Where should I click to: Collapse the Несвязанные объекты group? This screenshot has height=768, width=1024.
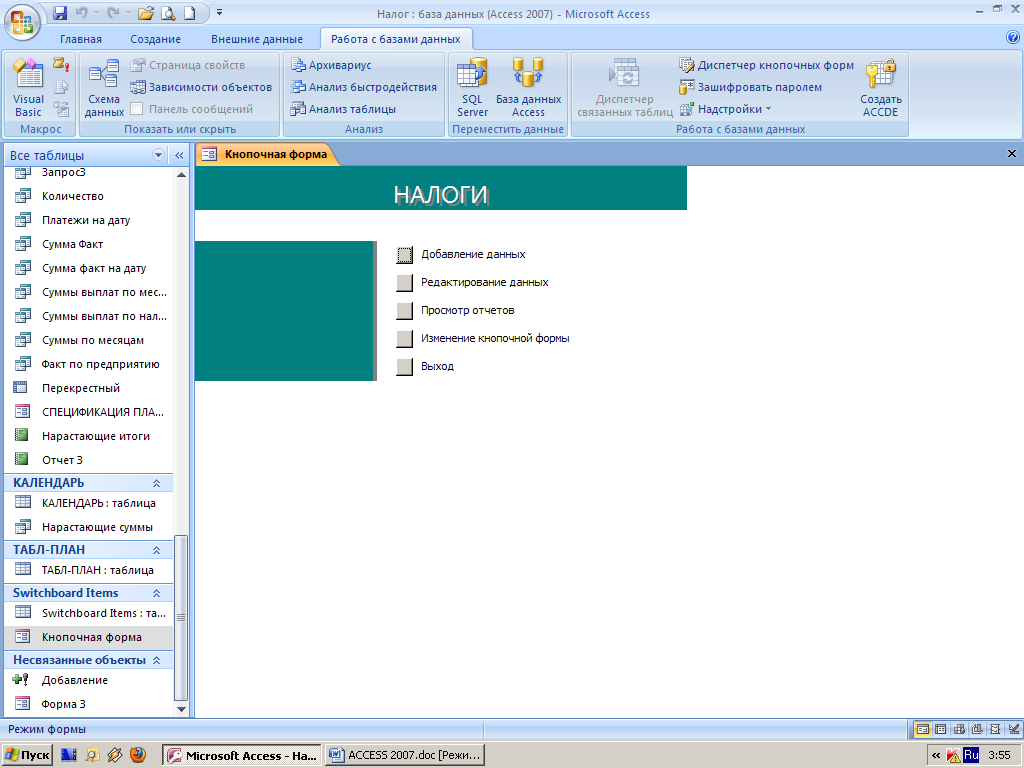(156, 660)
